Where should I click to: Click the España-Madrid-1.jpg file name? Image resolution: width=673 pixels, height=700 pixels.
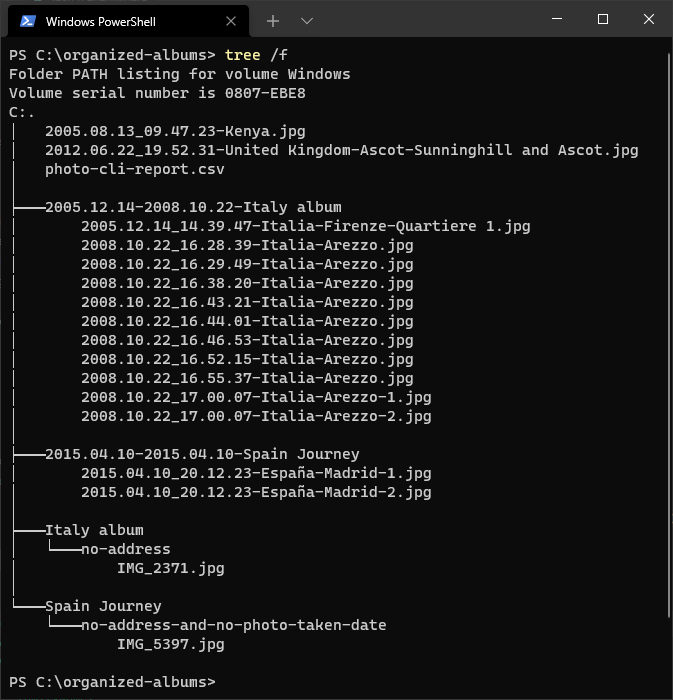pyautogui.click(x=256, y=473)
